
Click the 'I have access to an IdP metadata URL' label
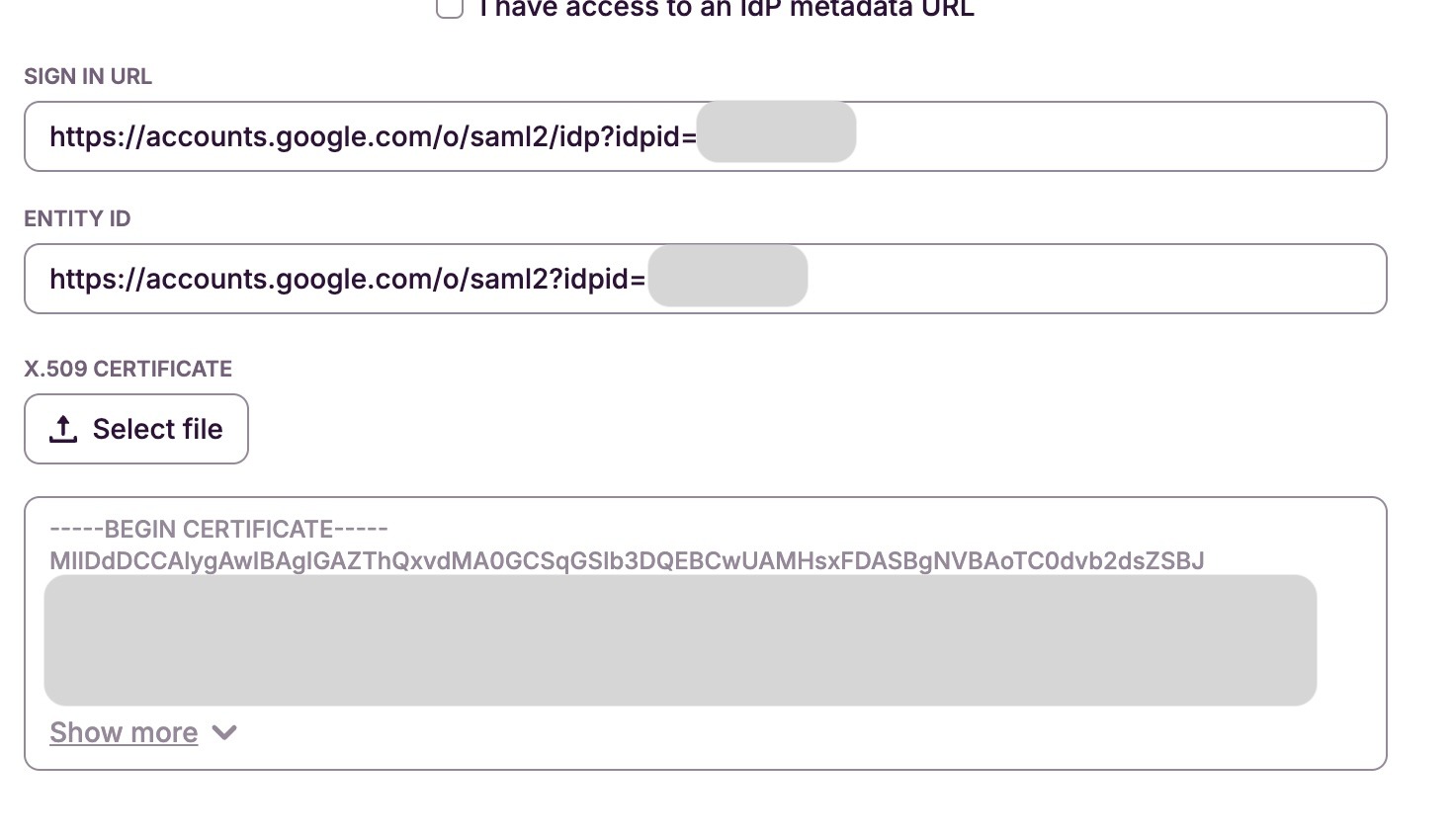click(x=726, y=10)
